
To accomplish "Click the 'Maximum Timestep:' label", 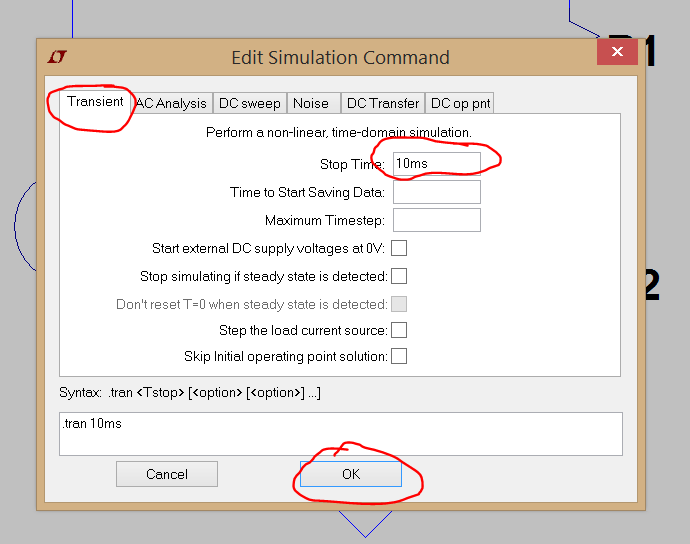I will coord(325,221).
